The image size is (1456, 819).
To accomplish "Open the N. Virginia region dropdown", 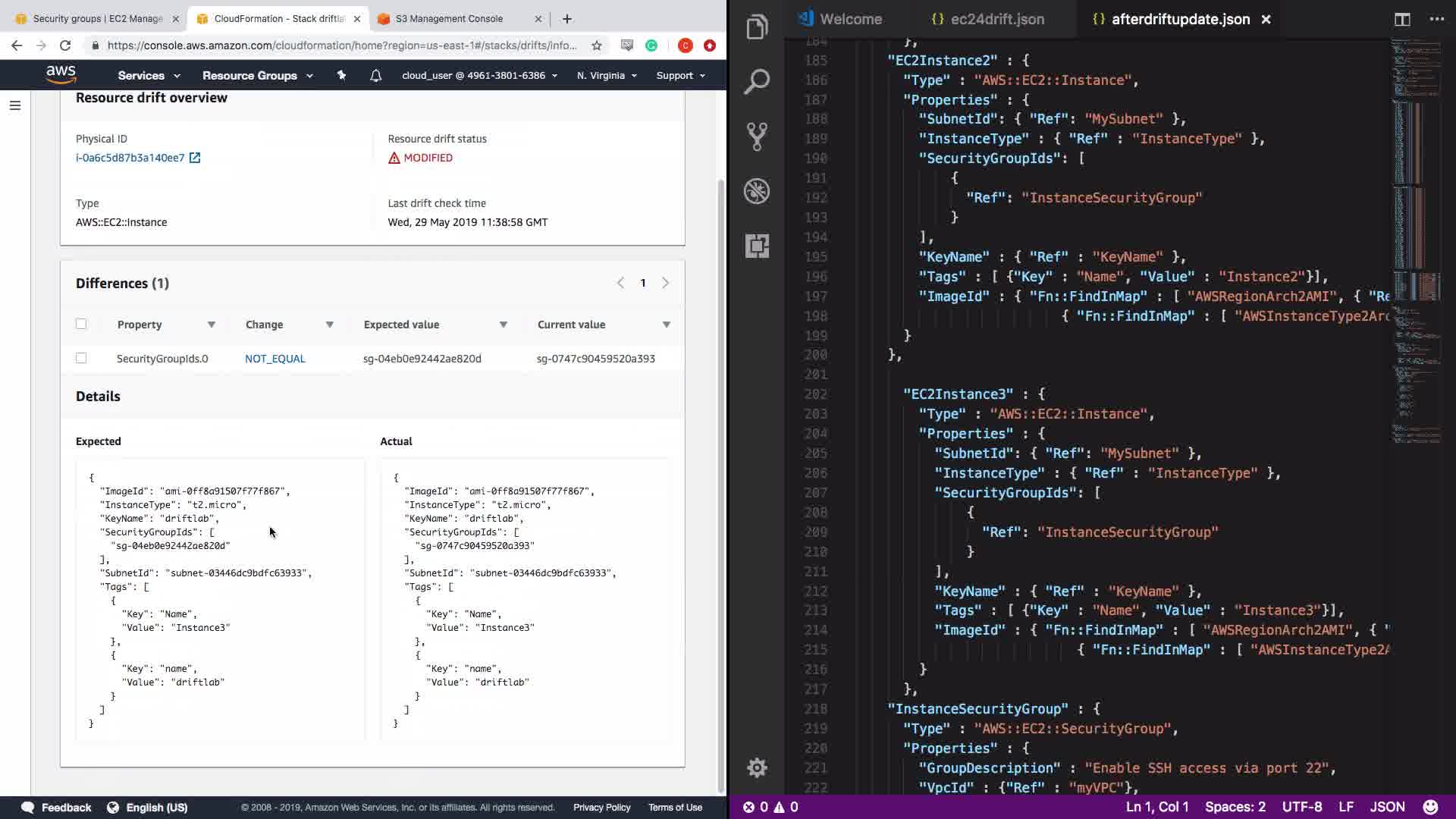I will click(606, 75).
